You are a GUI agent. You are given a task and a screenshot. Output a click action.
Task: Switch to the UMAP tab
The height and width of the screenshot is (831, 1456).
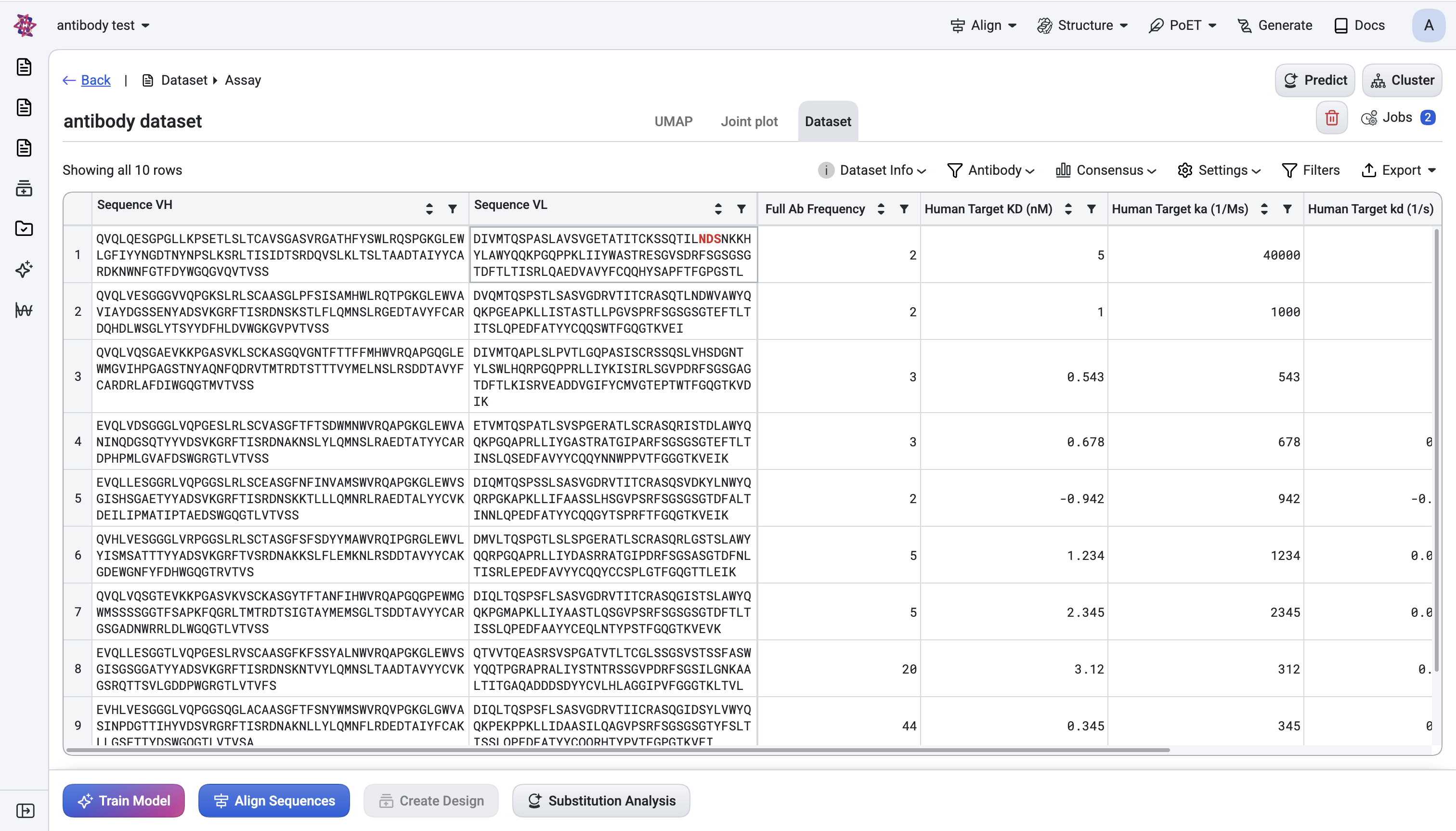pos(674,121)
